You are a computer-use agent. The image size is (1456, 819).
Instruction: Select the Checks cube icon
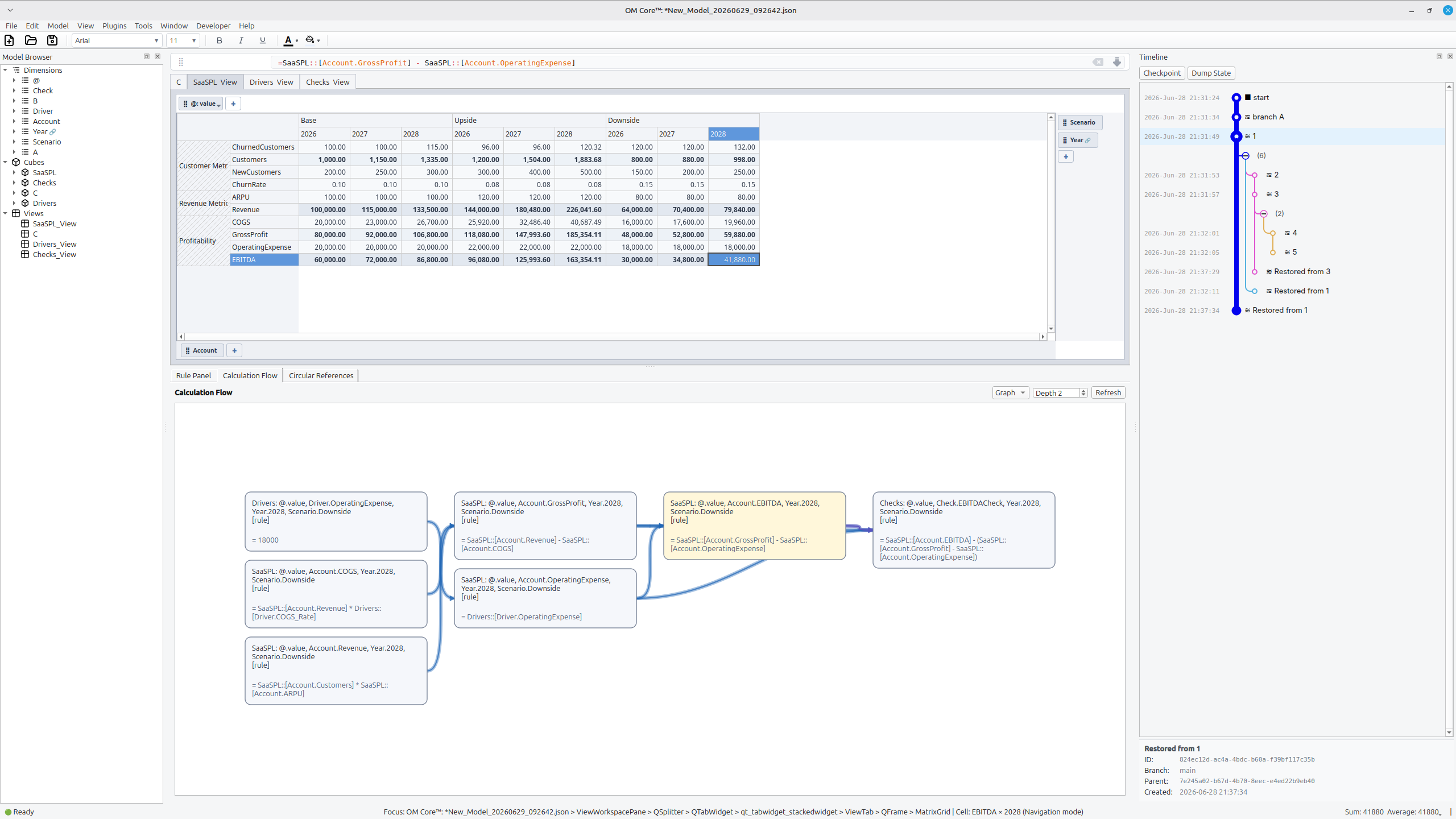[25, 183]
